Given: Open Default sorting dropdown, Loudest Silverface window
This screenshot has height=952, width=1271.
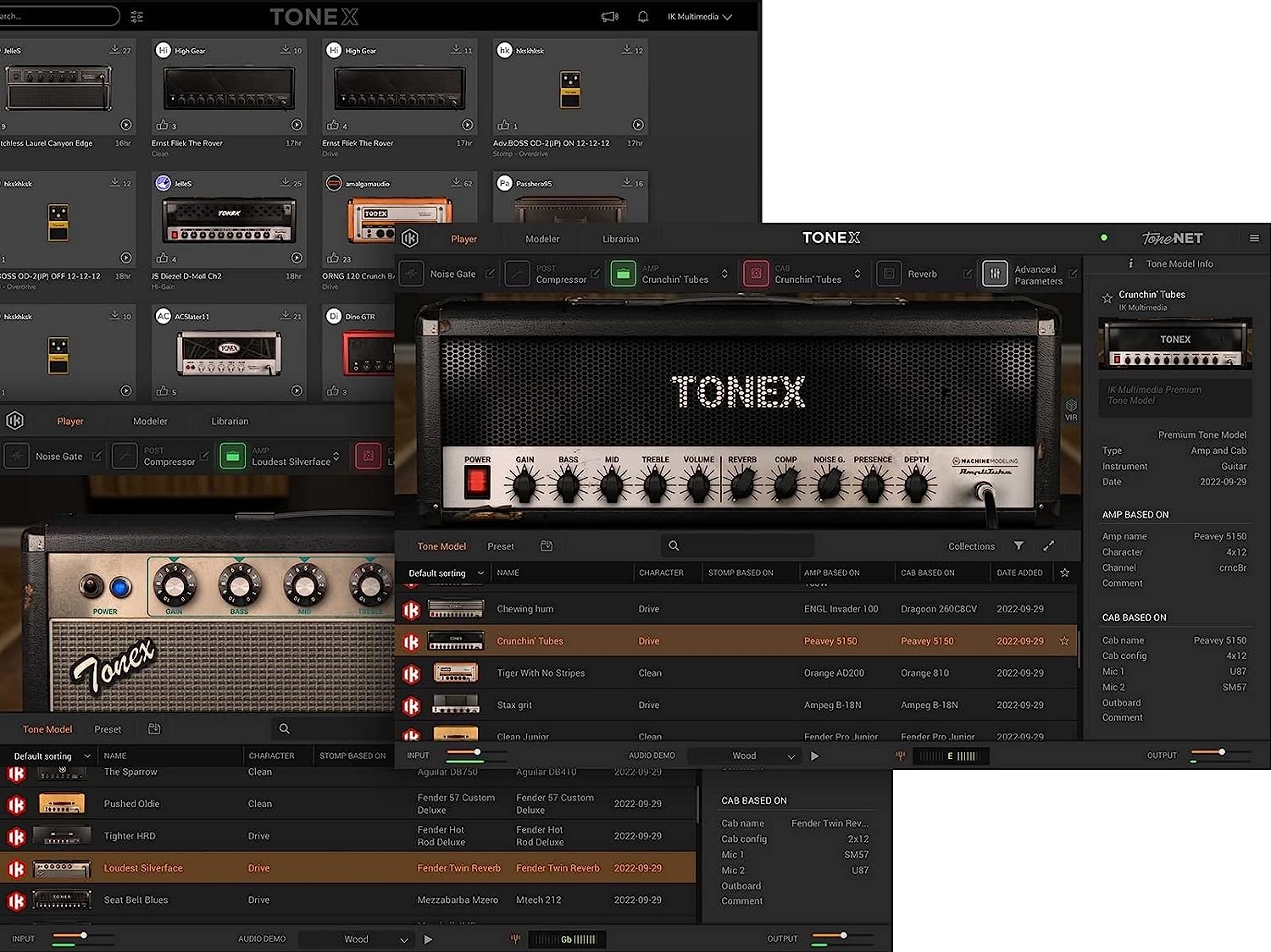Looking at the screenshot, I should pos(52,756).
